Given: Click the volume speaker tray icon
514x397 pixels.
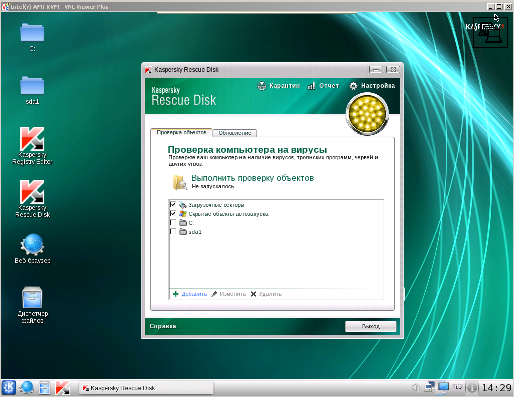Looking at the screenshot, I should pos(415,387).
